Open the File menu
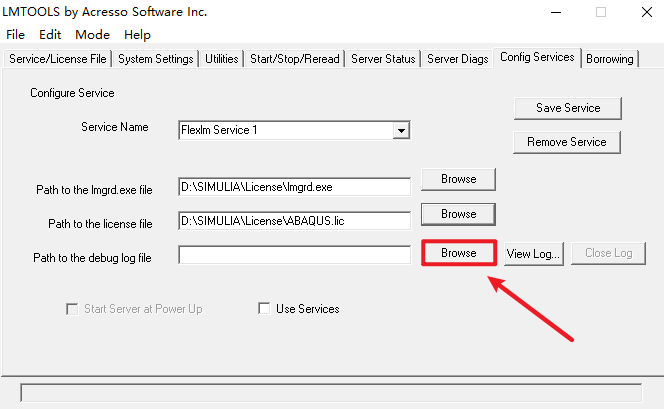The width and height of the screenshot is (664, 409). [16, 34]
